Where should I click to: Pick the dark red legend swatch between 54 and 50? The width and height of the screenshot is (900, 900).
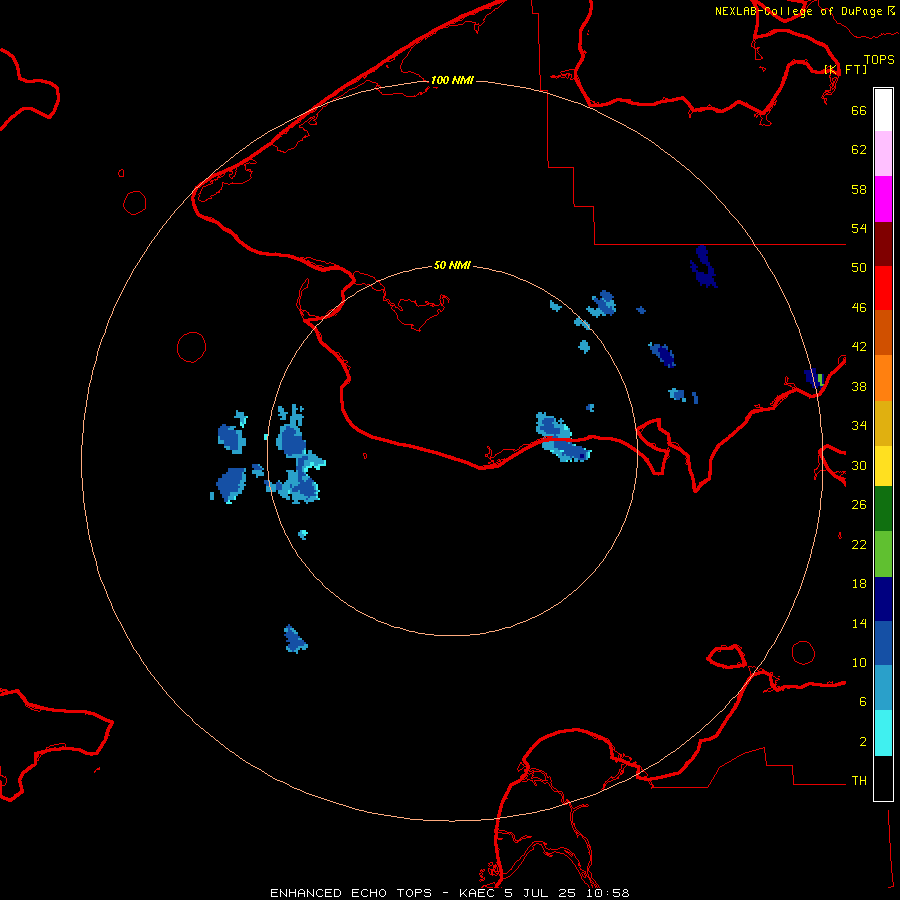click(883, 244)
